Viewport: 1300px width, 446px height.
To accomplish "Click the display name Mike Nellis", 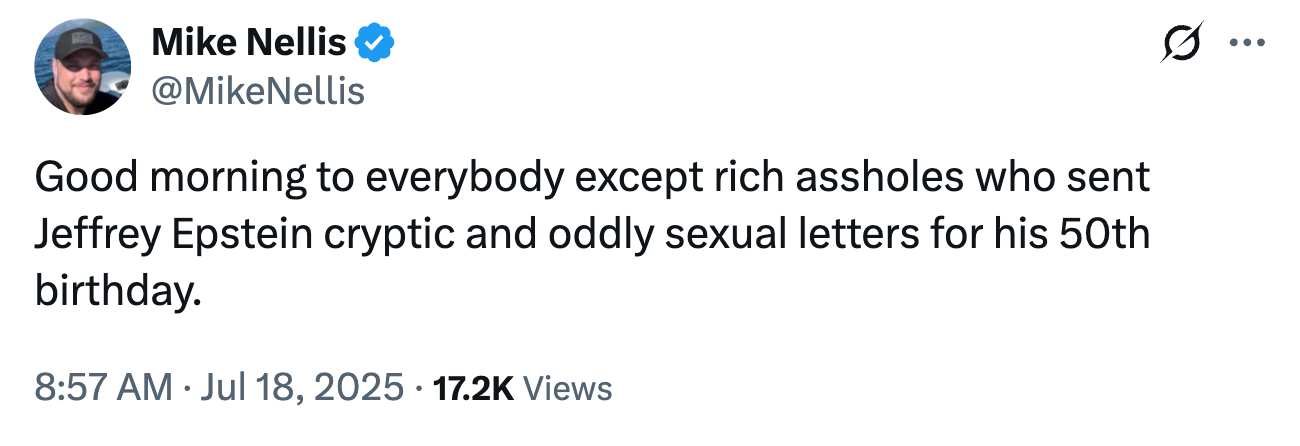I will 249,43.
